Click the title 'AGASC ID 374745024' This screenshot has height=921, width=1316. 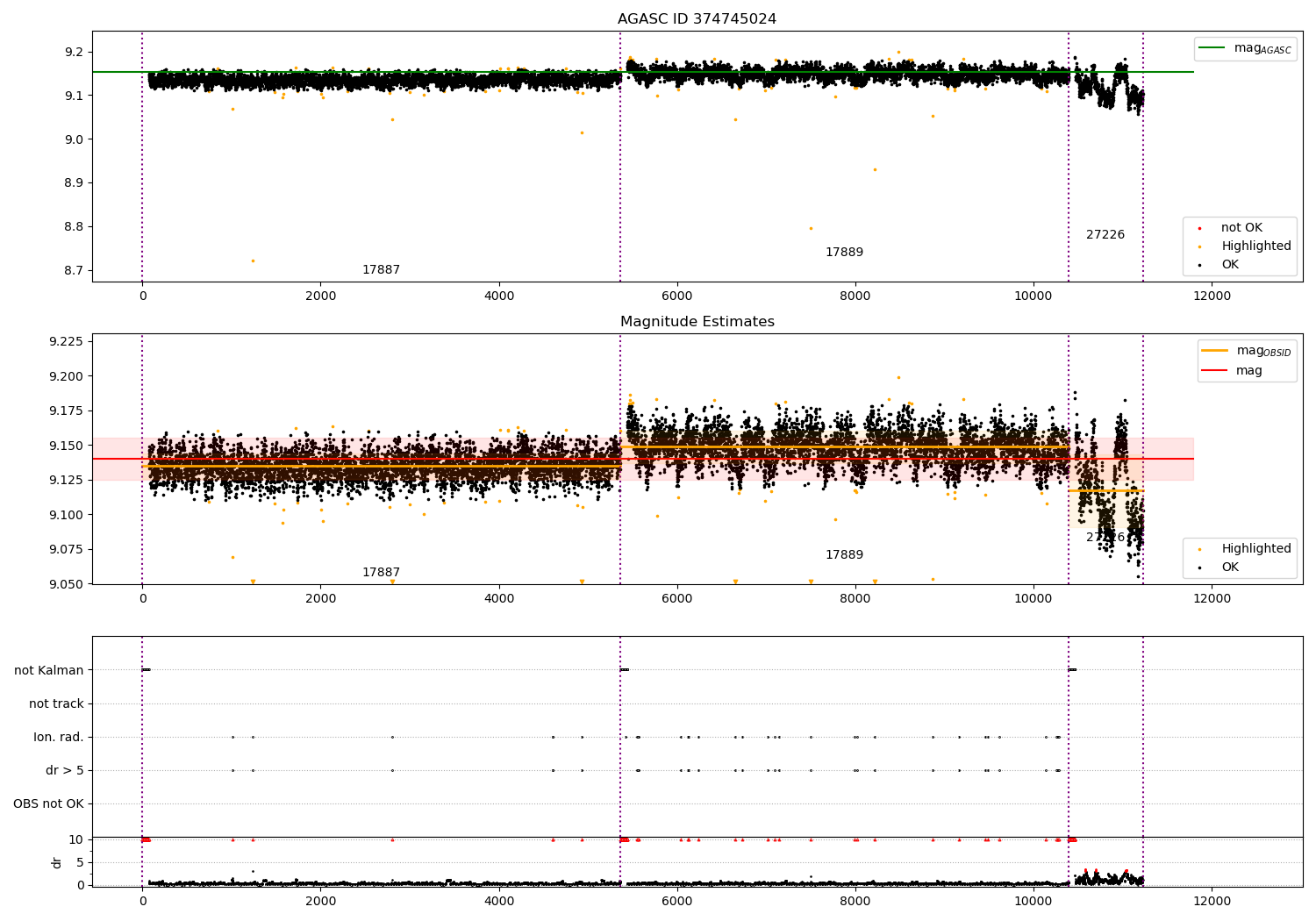pyautogui.click(x=697, y=19)
